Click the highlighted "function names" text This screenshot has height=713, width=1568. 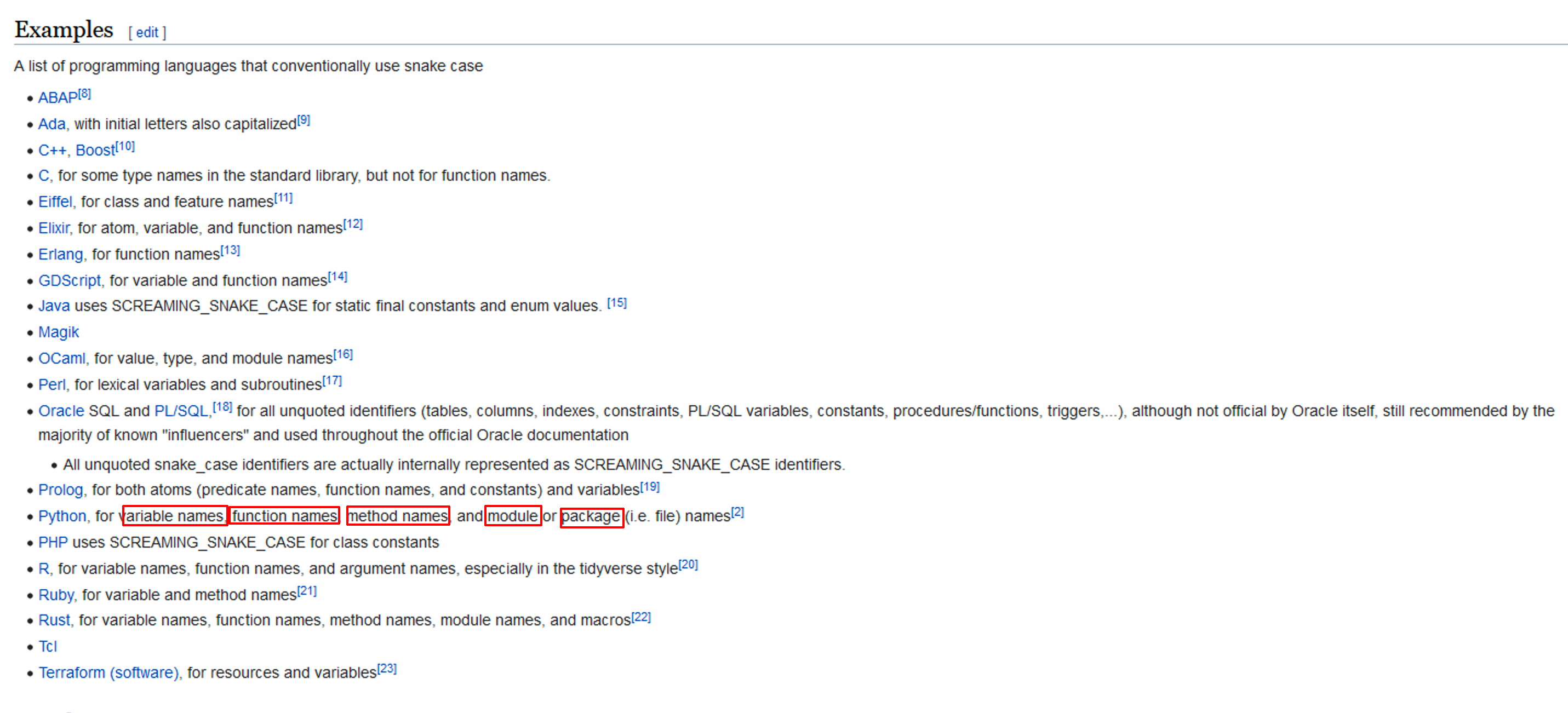click(284, 516)
